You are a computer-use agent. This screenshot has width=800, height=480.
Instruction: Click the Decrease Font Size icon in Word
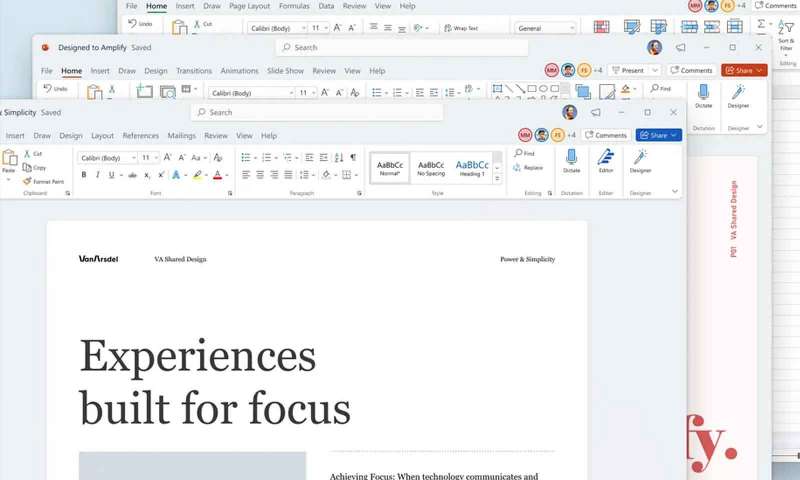click(182, 158)
